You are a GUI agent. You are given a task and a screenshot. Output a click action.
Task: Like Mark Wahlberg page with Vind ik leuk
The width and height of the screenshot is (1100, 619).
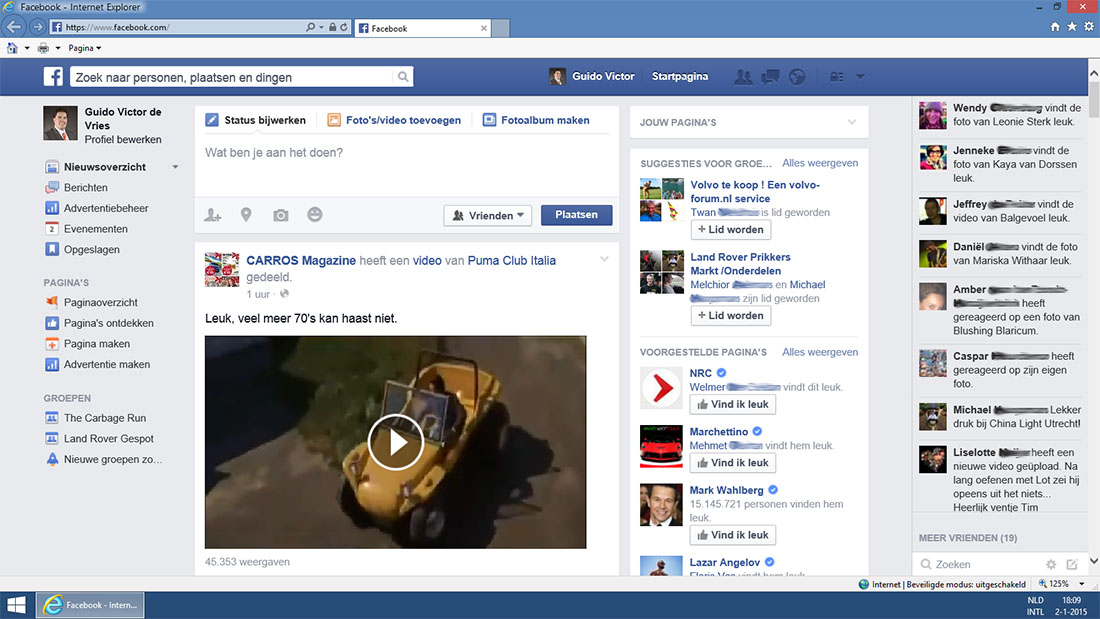(x=732, y=535)
